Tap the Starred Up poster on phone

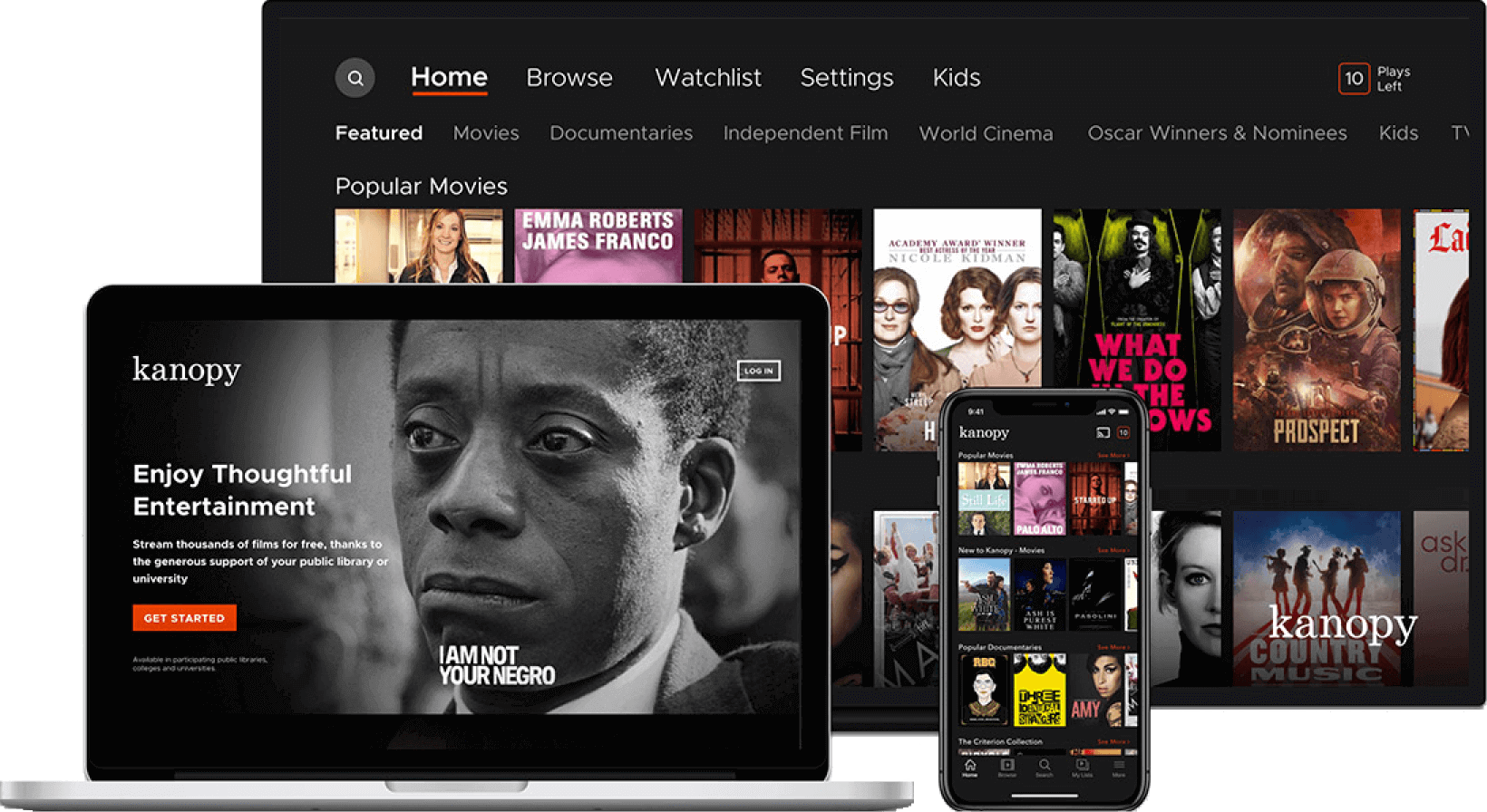pos(1095,498)
